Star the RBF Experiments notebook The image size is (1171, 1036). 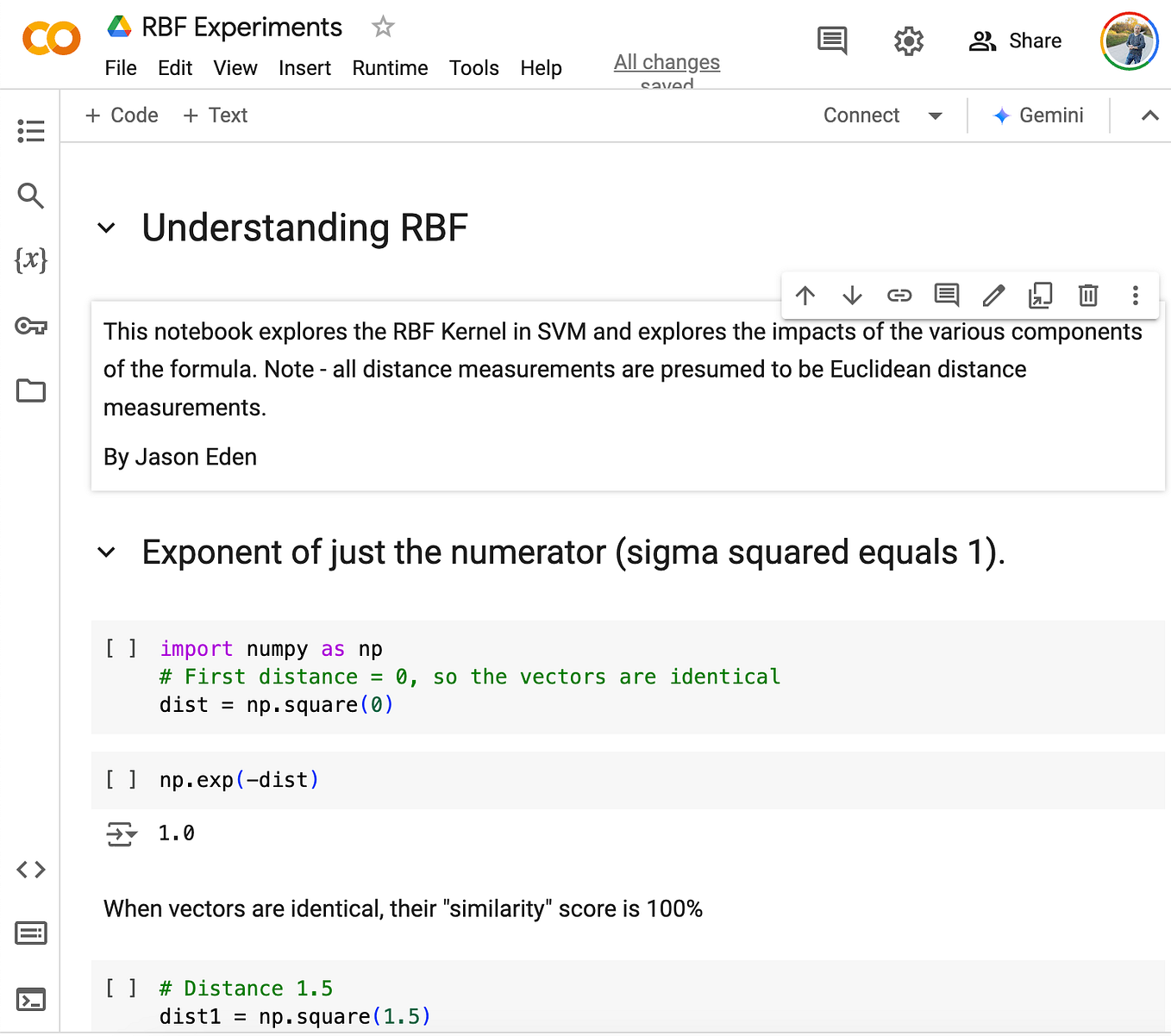(382, 27)
